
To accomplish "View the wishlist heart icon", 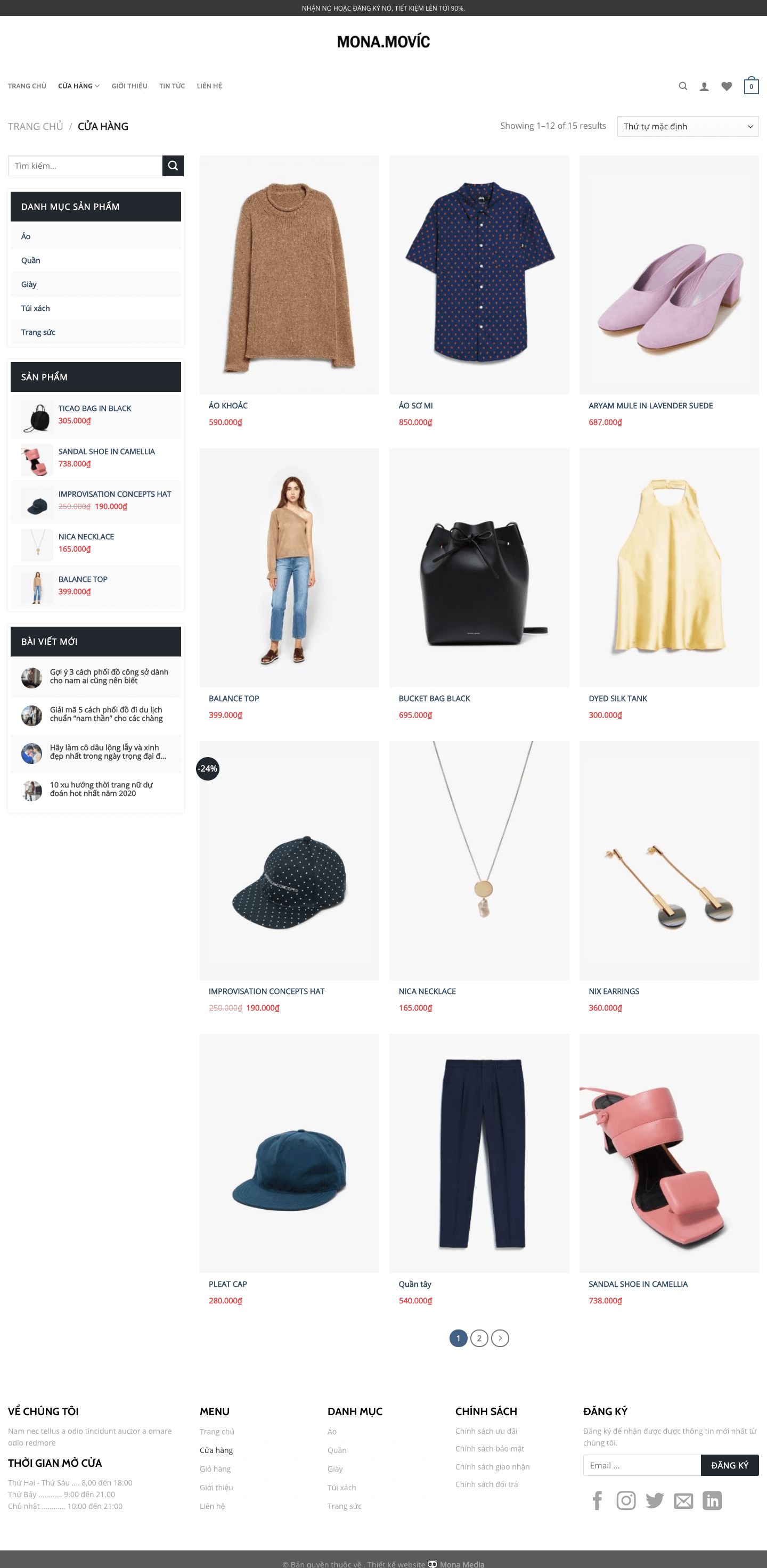I will pyautogui.click(x=727, y=86).
